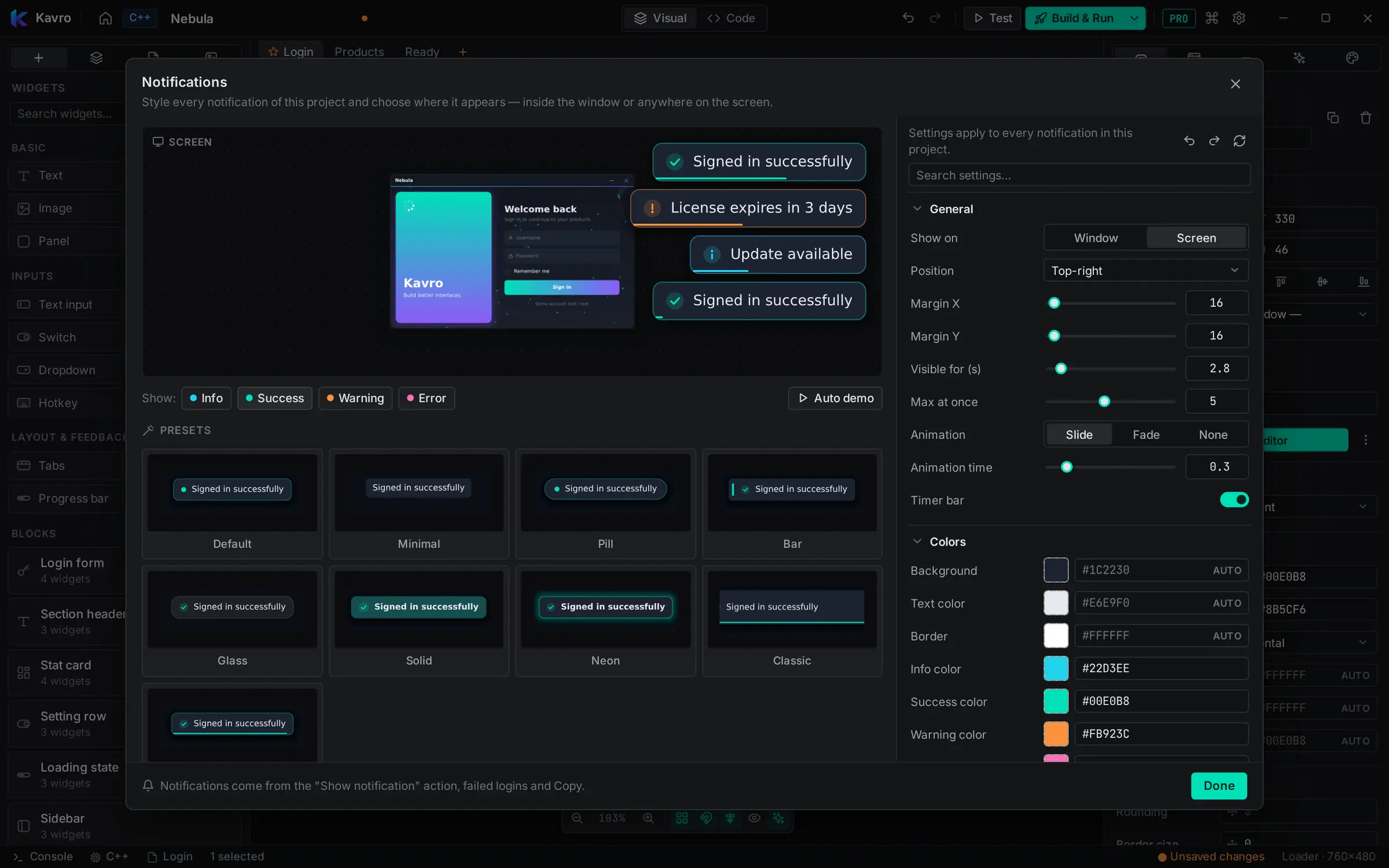Click the Search settings field
Image resolution: width=1389 pixels, height=868 pixels.
(1079, 175)
